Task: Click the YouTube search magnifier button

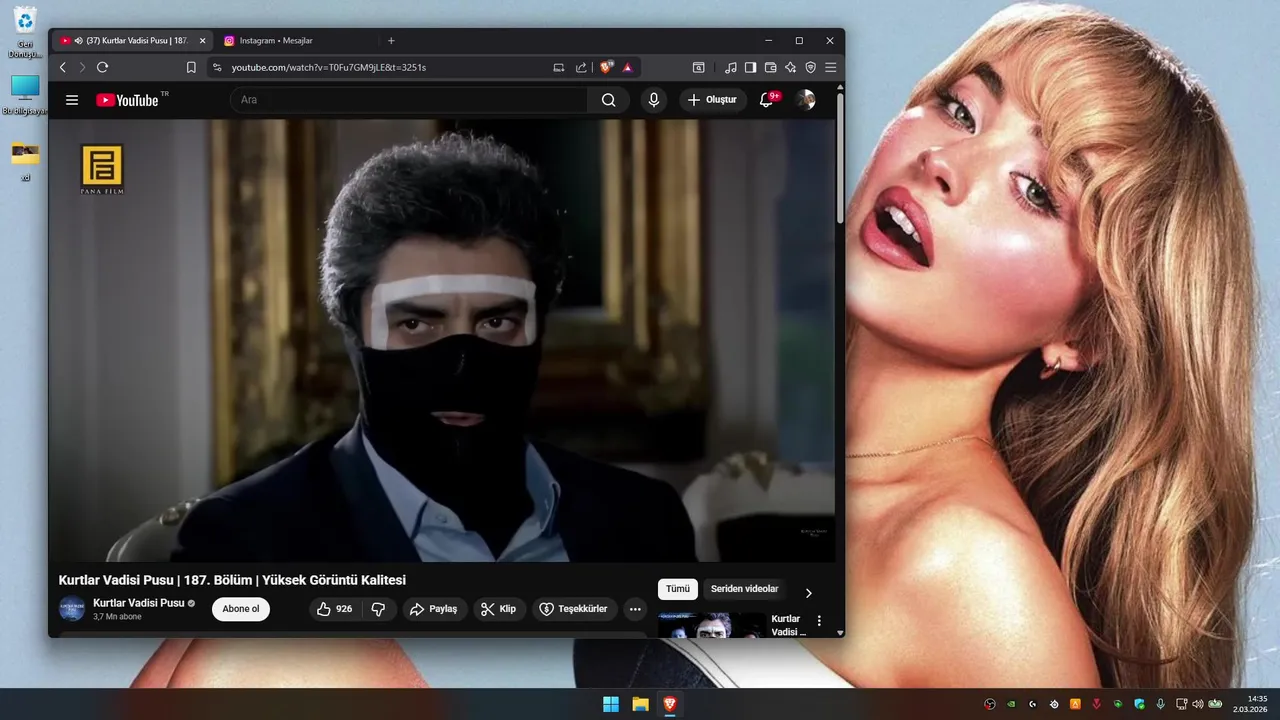Action: tap(608, 100)
